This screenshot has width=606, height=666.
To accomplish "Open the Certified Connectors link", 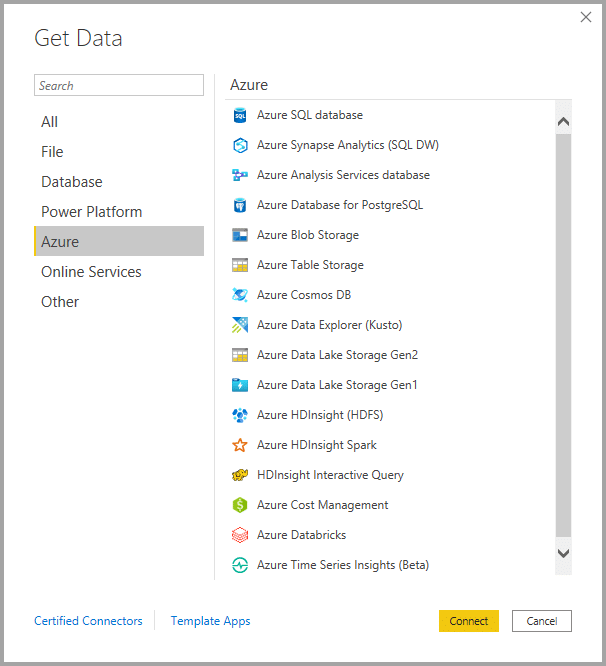I will point(88,621).
